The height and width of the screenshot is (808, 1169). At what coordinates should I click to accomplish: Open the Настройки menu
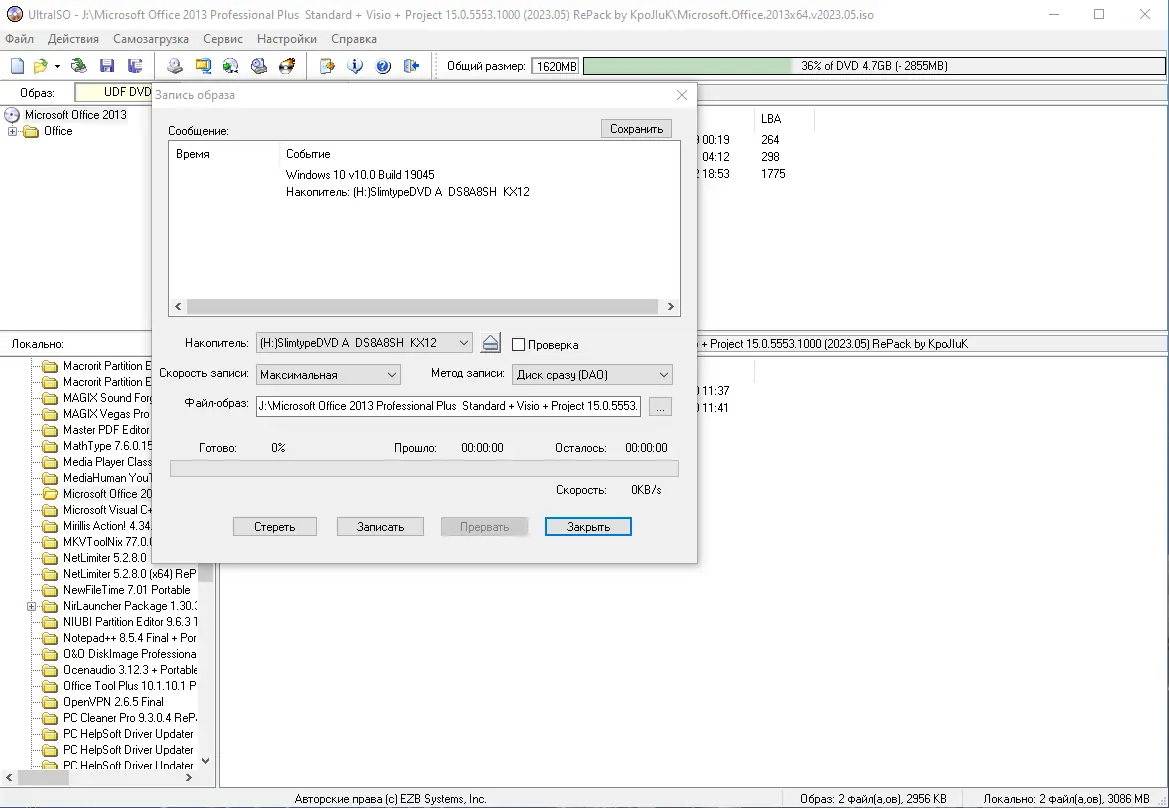286,39
